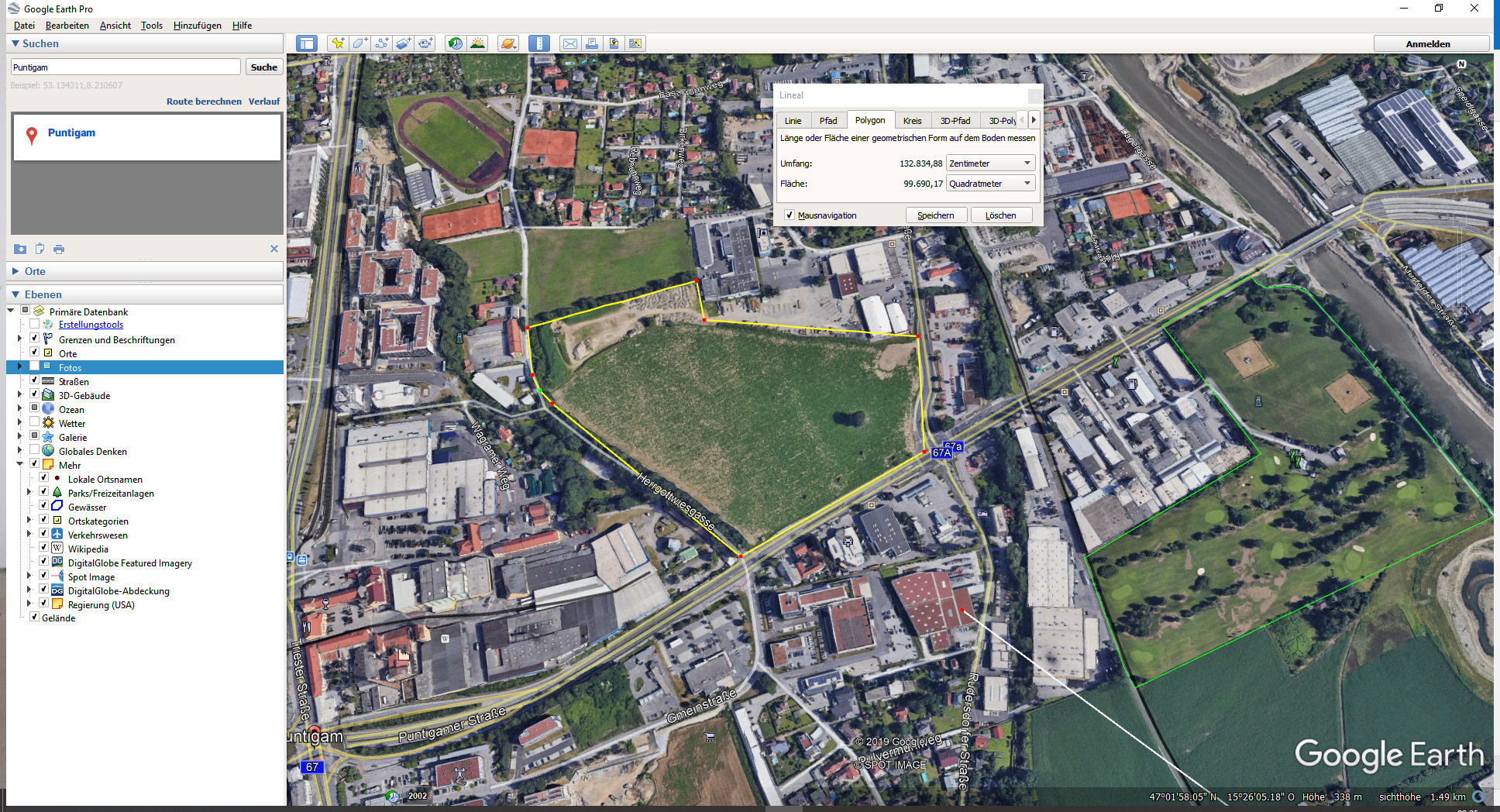Toggle the sidebar visibility toolbar icon
Viewport: 1500px width, 812px height.
pos(307,43)
